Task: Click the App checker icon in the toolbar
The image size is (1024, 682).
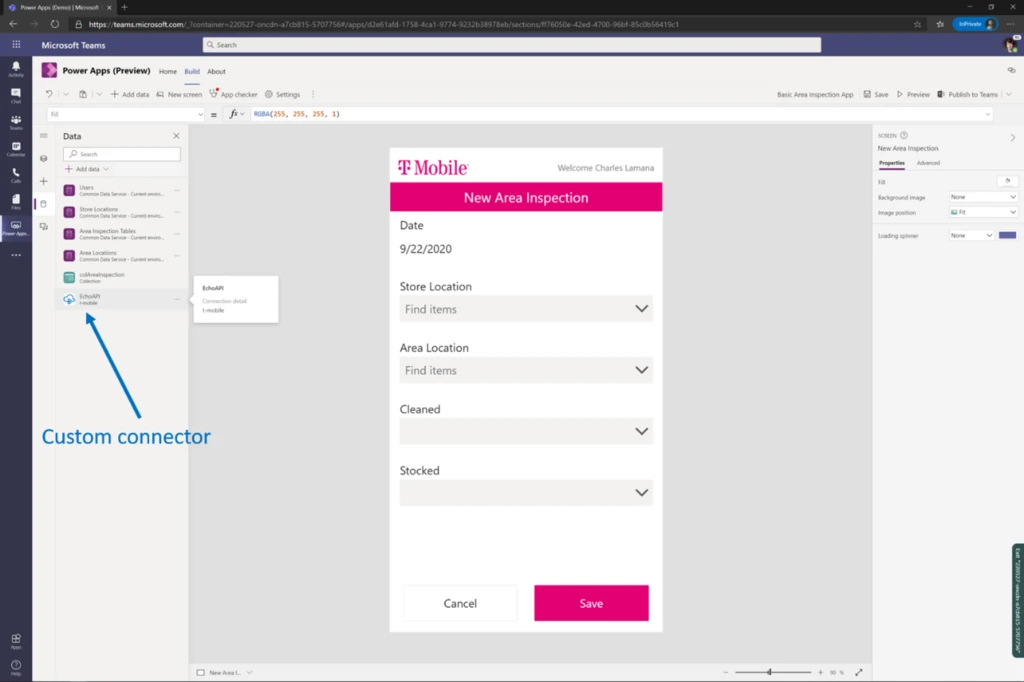Action: tap(214, 94)
